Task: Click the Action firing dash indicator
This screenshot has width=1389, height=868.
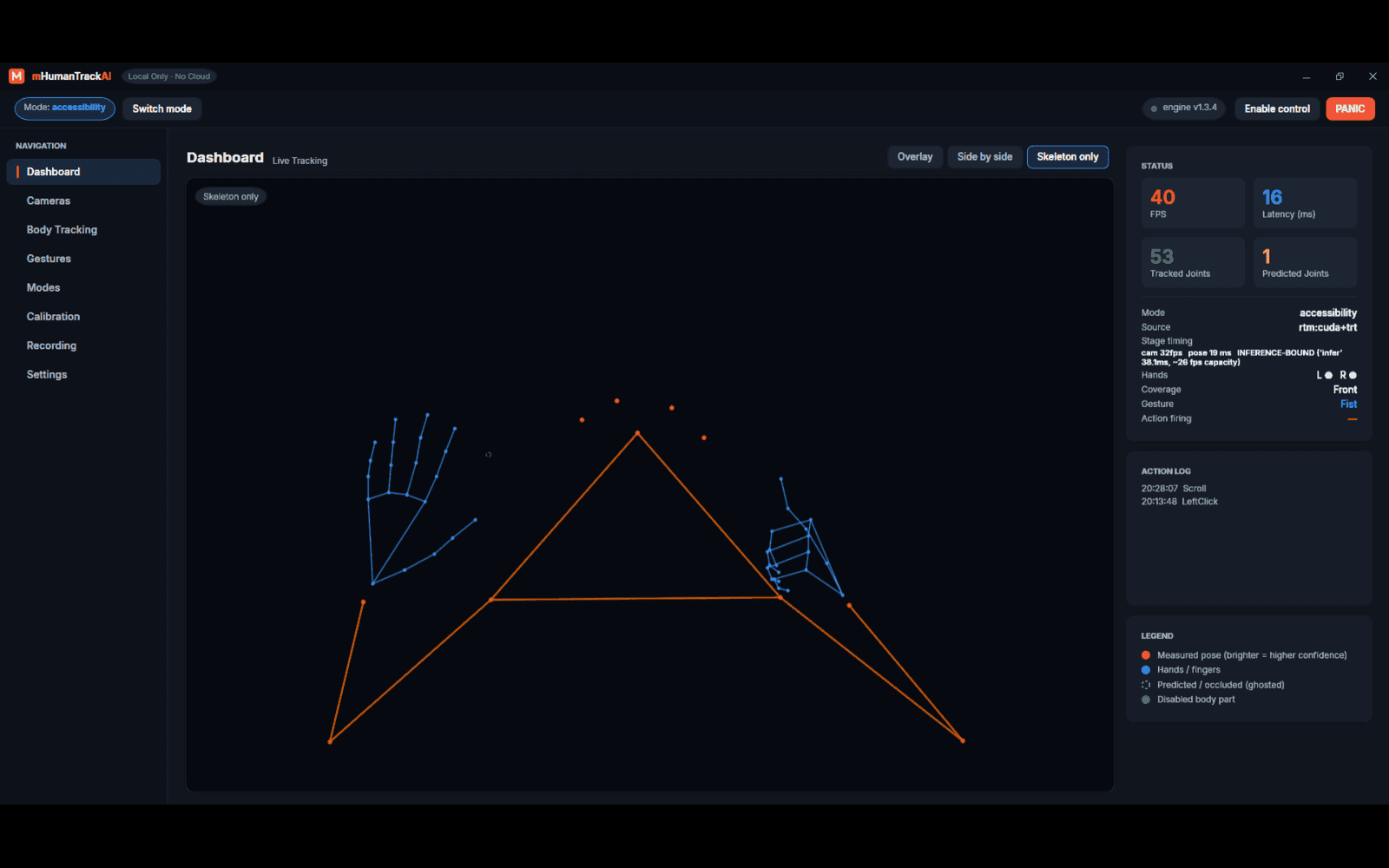Action: tap(1353, 419)
